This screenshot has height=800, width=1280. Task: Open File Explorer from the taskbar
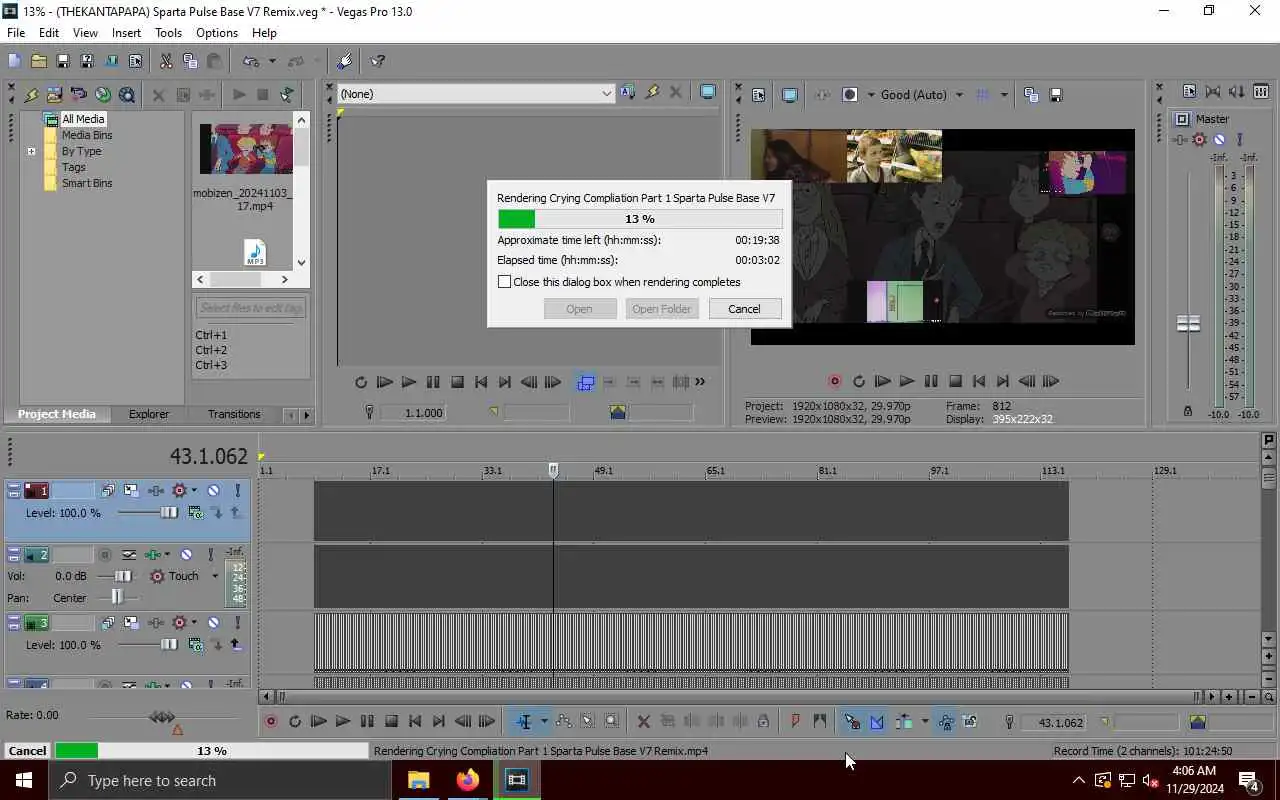point(419,780)
